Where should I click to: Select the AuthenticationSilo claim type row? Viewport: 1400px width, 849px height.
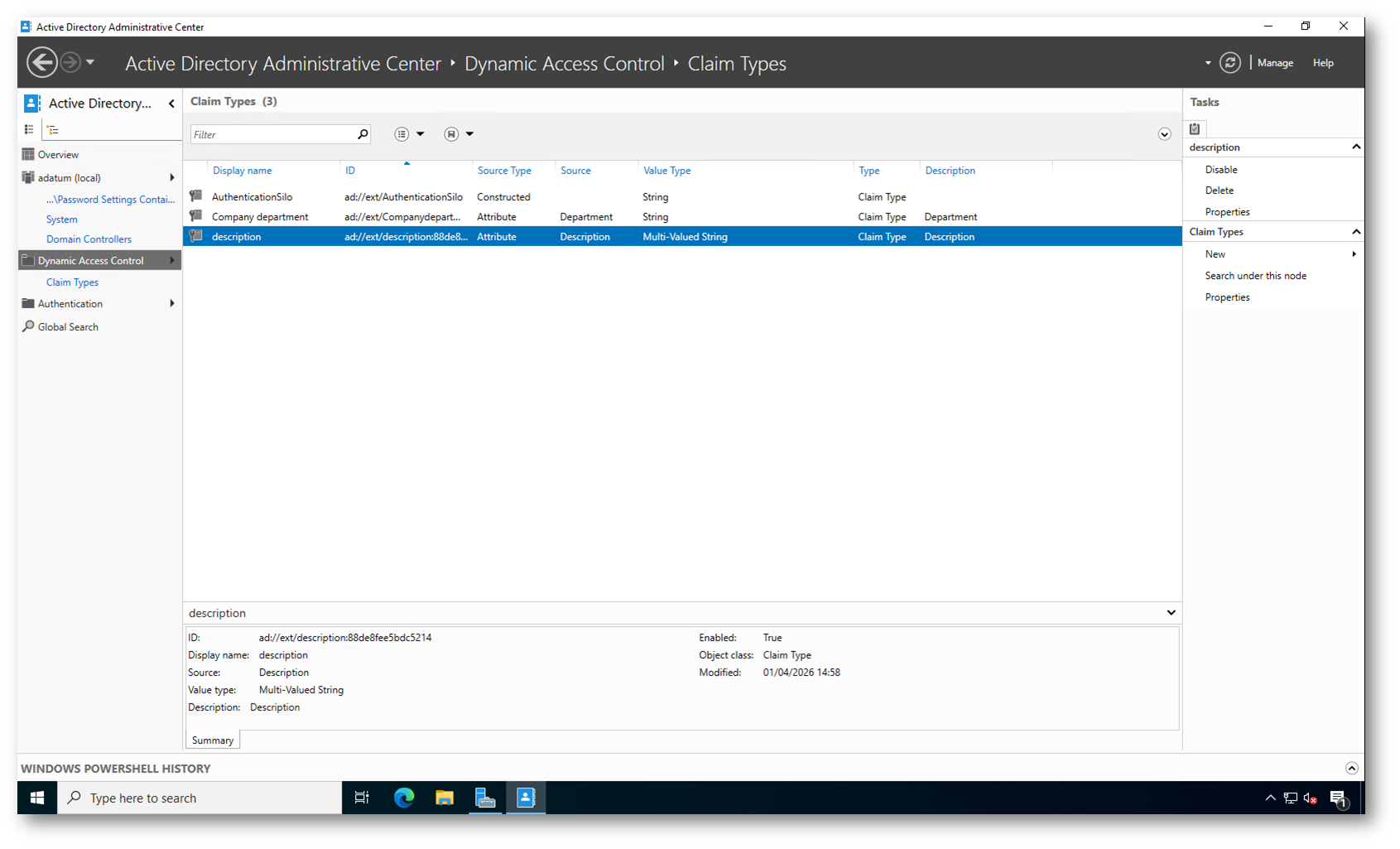252,197
